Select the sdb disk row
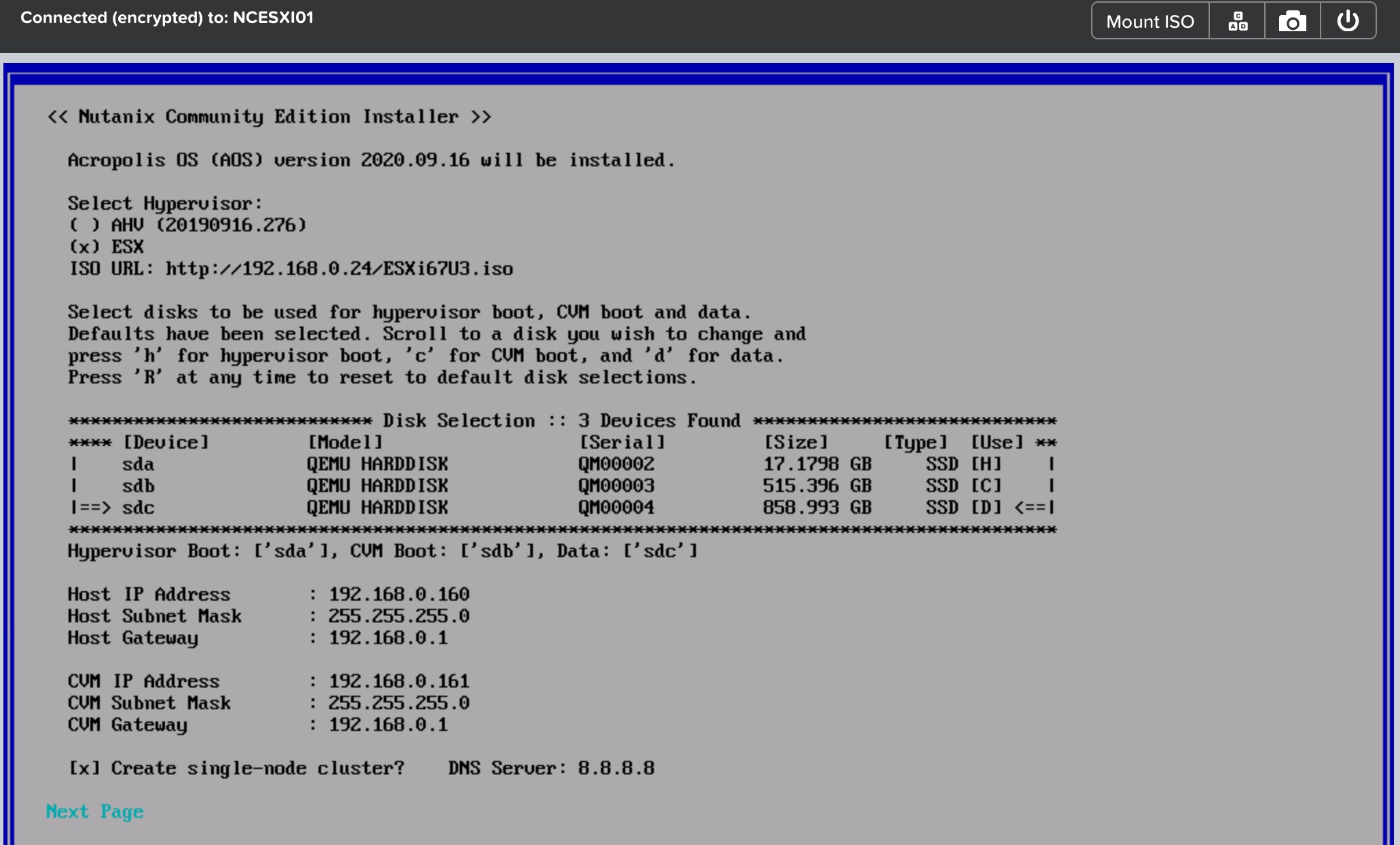1400x845 pixels. tap(562, 486)
